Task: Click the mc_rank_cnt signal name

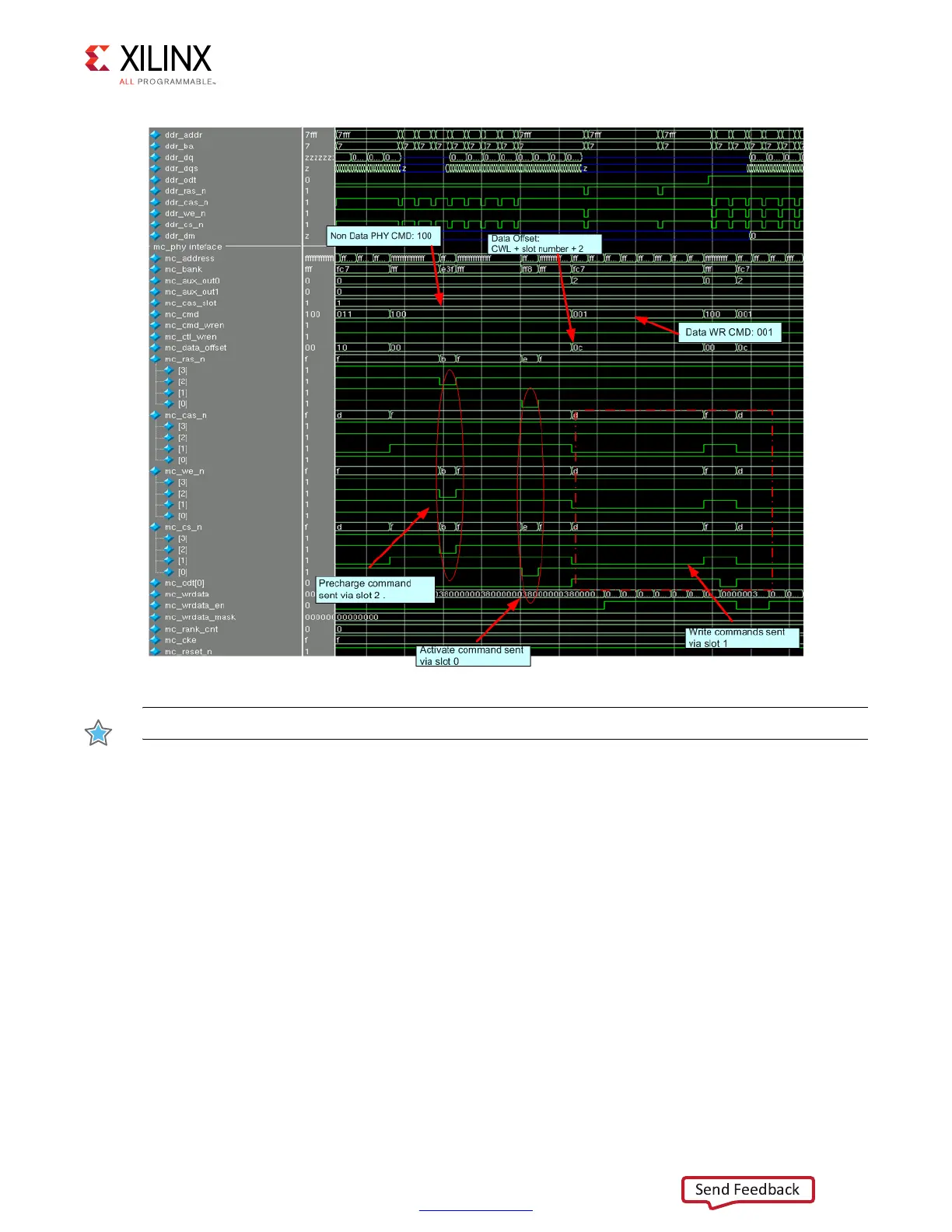Action: point(191,629)
